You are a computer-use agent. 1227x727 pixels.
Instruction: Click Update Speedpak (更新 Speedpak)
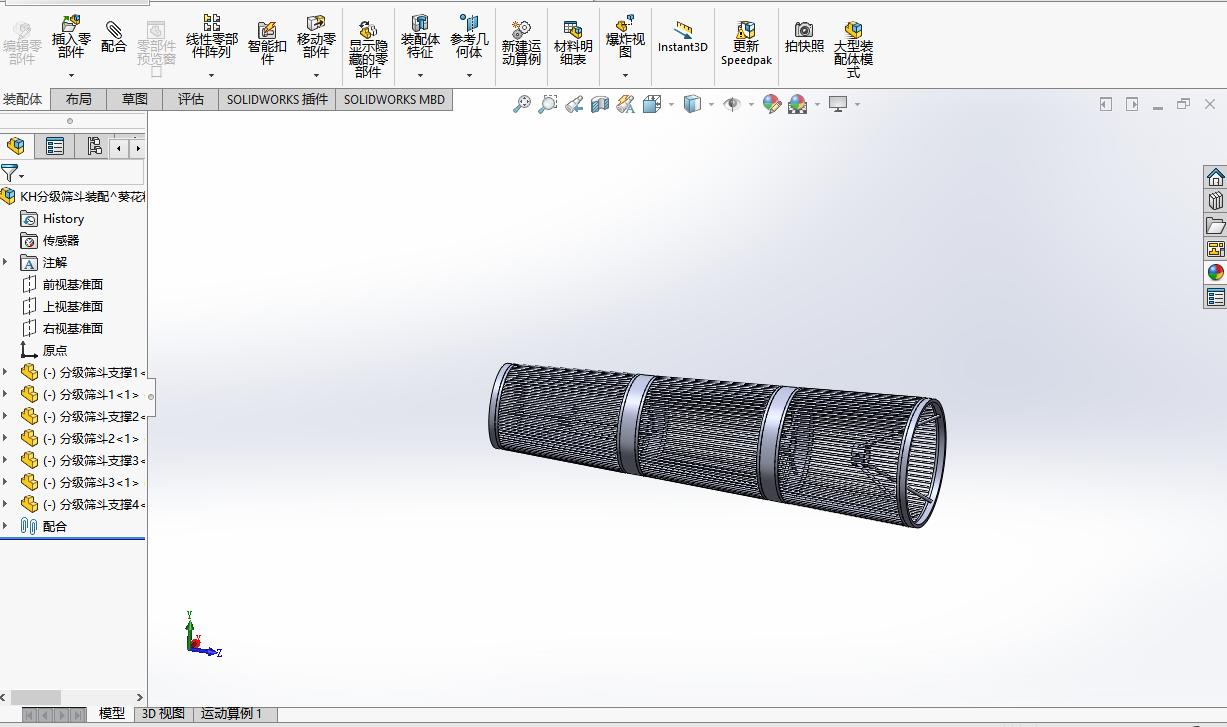coord(746,43)
